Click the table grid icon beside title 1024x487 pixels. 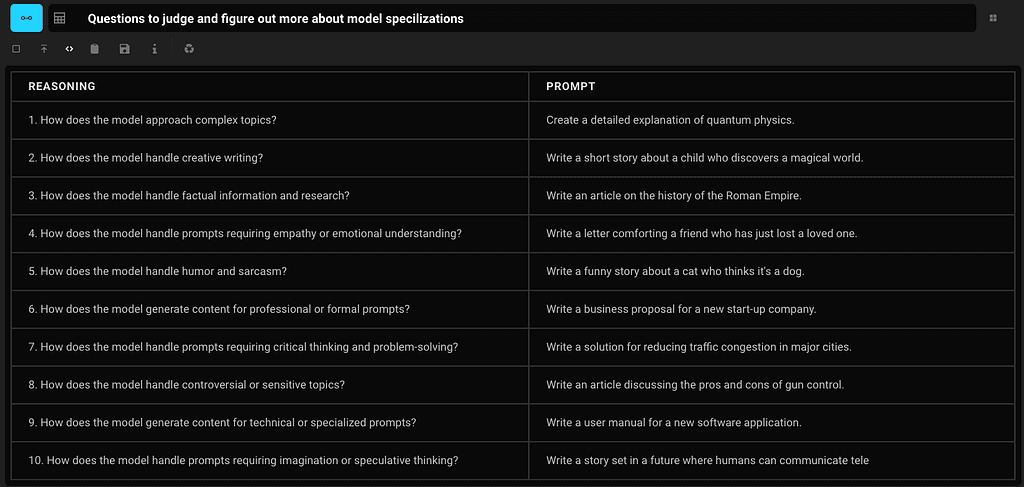click(59, 19)
